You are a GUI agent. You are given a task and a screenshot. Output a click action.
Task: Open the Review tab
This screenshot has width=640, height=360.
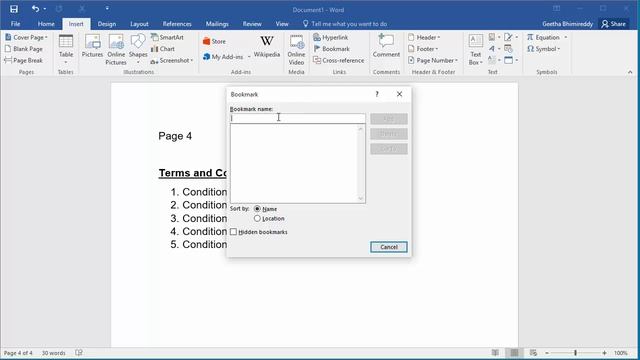[x=252, y=24]
